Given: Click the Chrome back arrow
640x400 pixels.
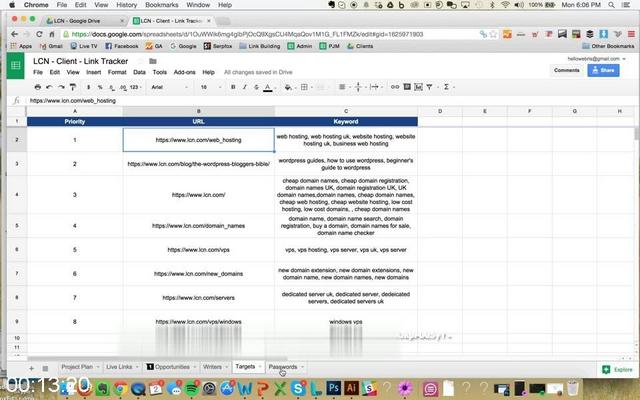Looking at the screenshot, I should [15, 34].
